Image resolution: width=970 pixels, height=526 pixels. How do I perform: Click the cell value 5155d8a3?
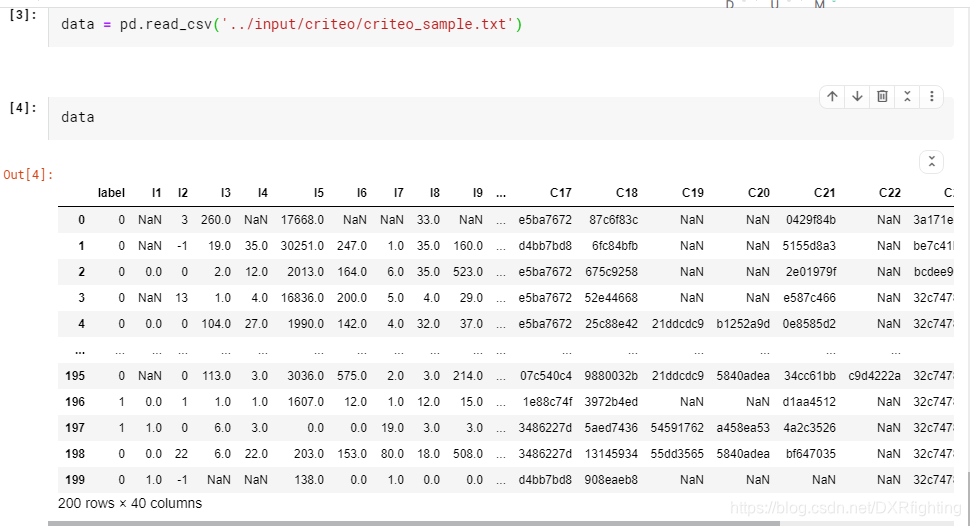point(809,246)
